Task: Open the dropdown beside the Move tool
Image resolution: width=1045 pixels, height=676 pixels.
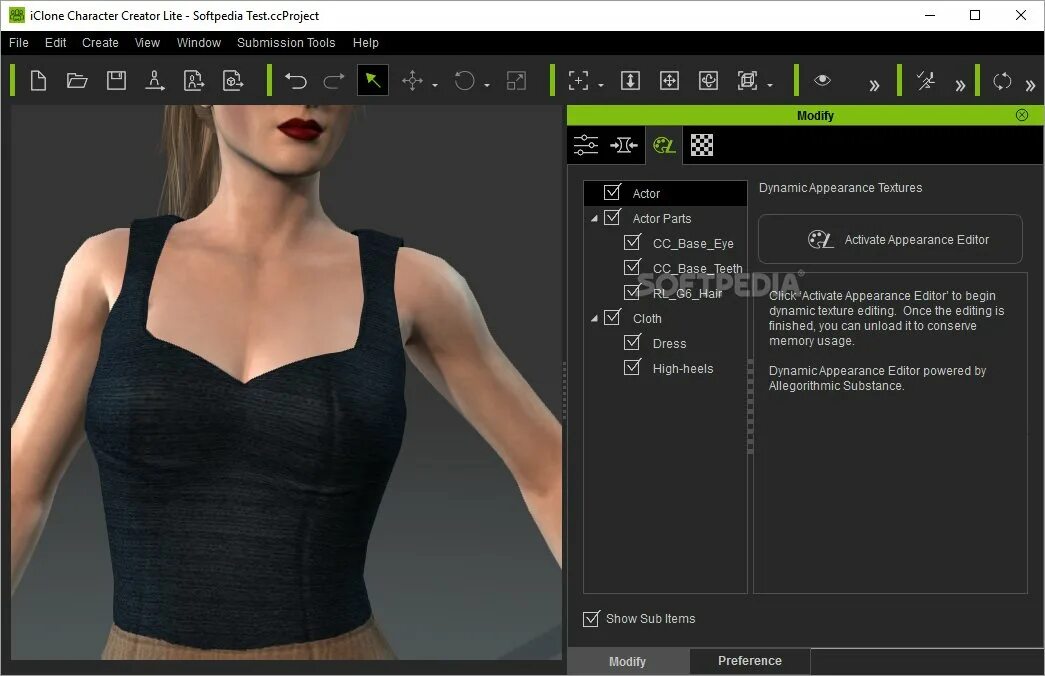Action: 433,86
